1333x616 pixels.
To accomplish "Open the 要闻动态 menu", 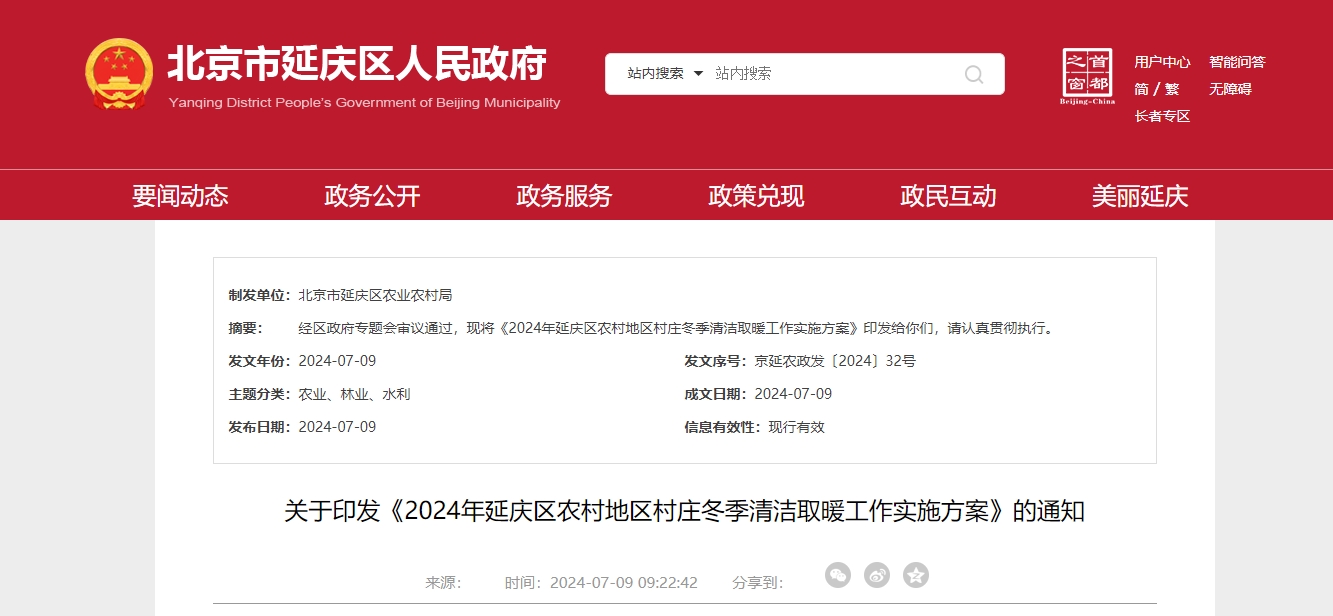I will tap(180, 196).
